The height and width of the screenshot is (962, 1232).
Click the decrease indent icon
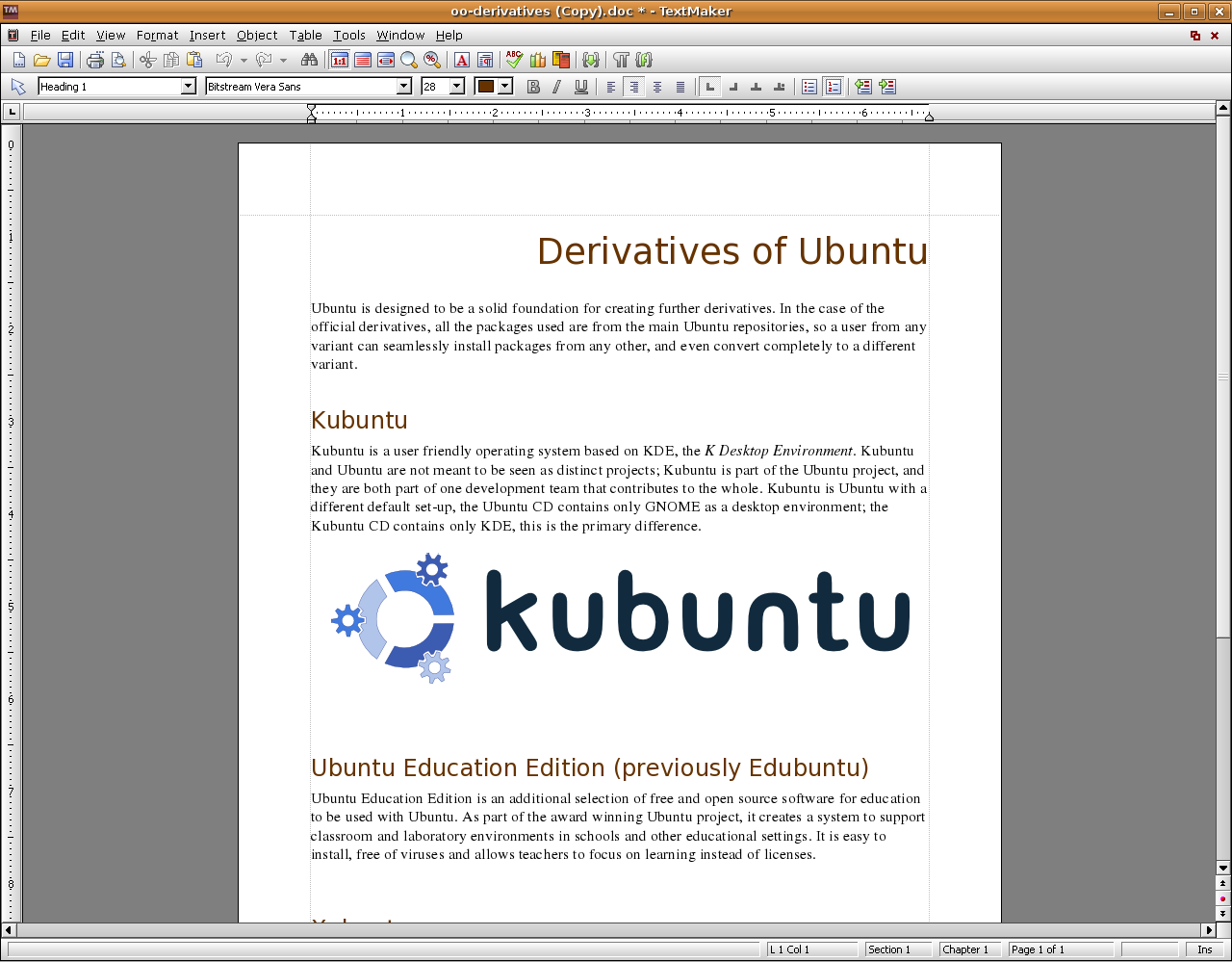863,87
